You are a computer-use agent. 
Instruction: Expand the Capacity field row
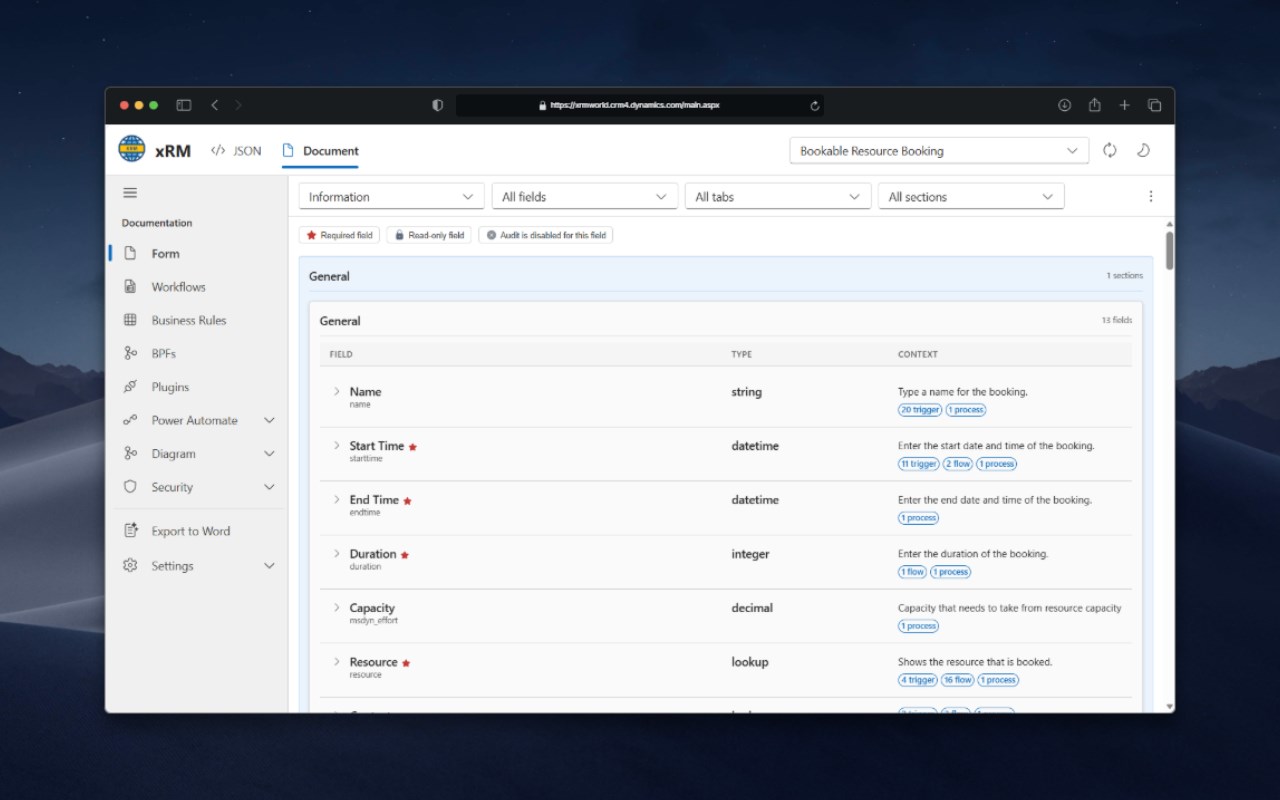337,607
